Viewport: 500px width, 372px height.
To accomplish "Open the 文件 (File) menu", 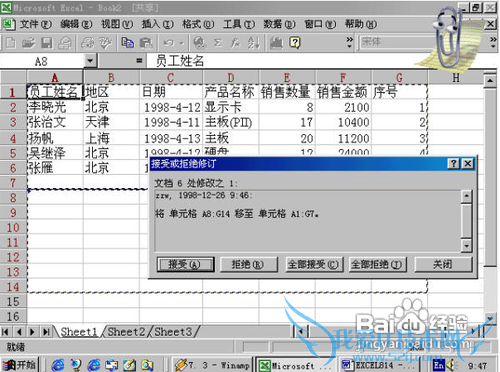I will point(35,24).
